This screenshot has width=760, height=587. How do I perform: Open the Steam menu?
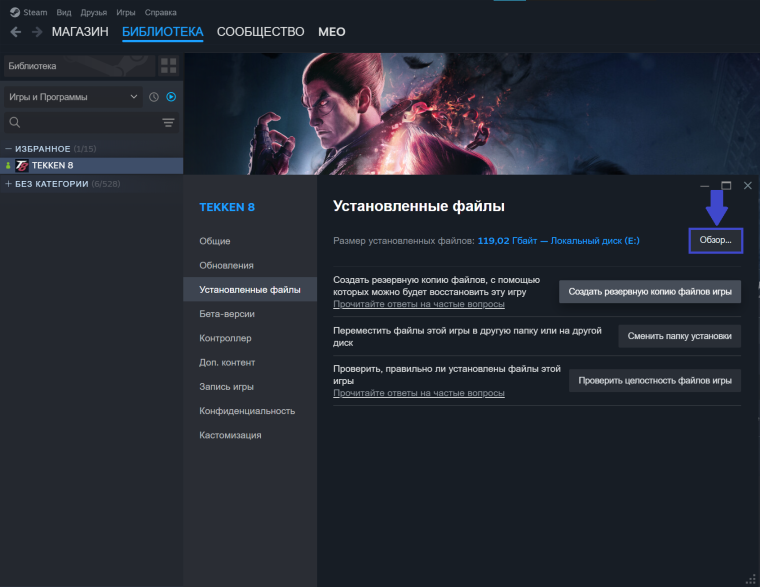tap(35, 13)
